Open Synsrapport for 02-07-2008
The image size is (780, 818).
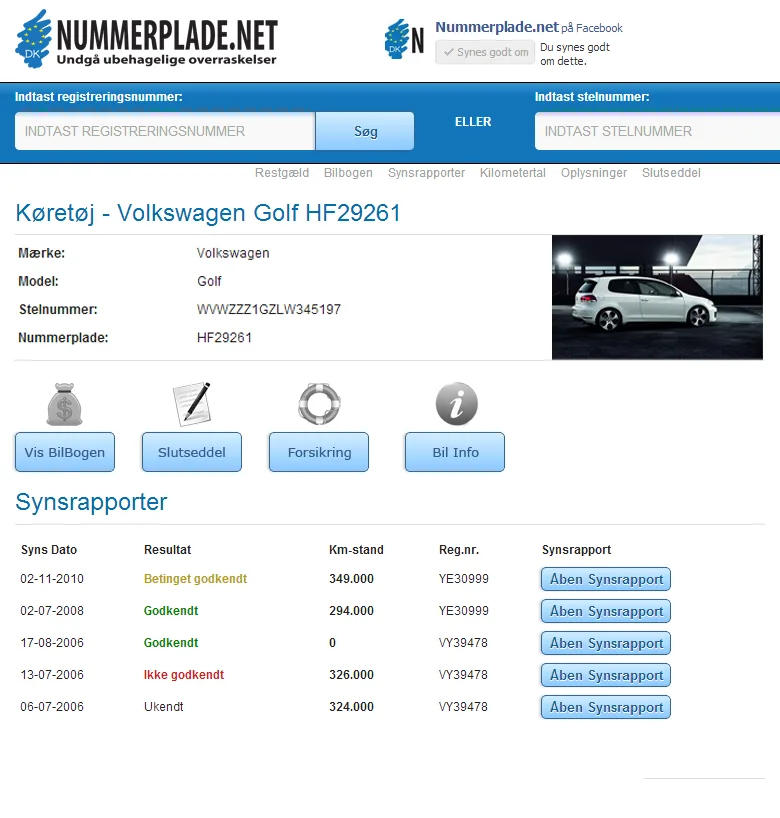point(606,611)
